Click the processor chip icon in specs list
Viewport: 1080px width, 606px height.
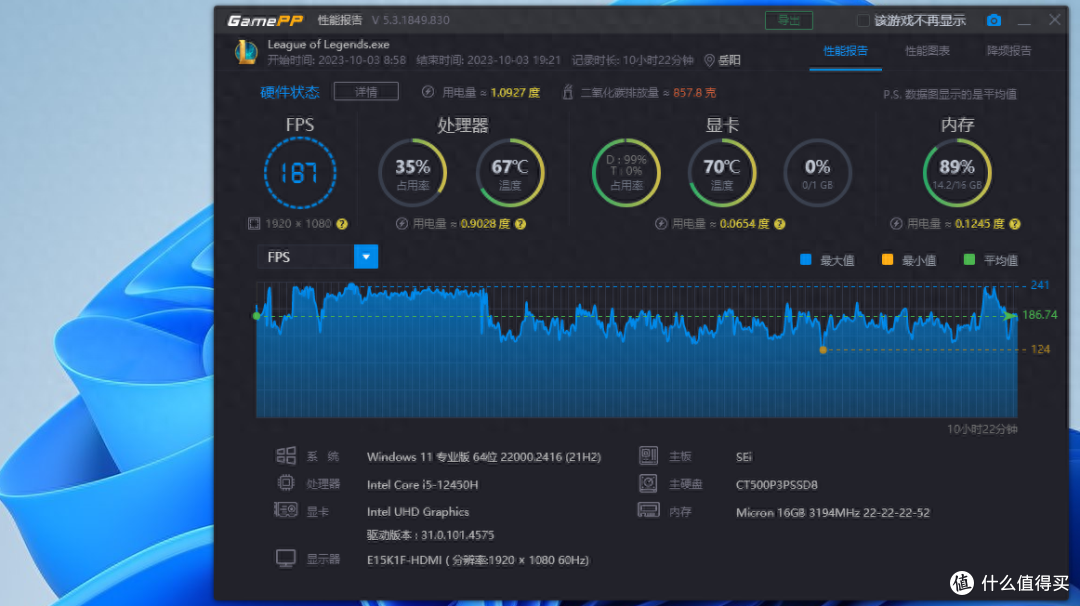pos(286,483)
